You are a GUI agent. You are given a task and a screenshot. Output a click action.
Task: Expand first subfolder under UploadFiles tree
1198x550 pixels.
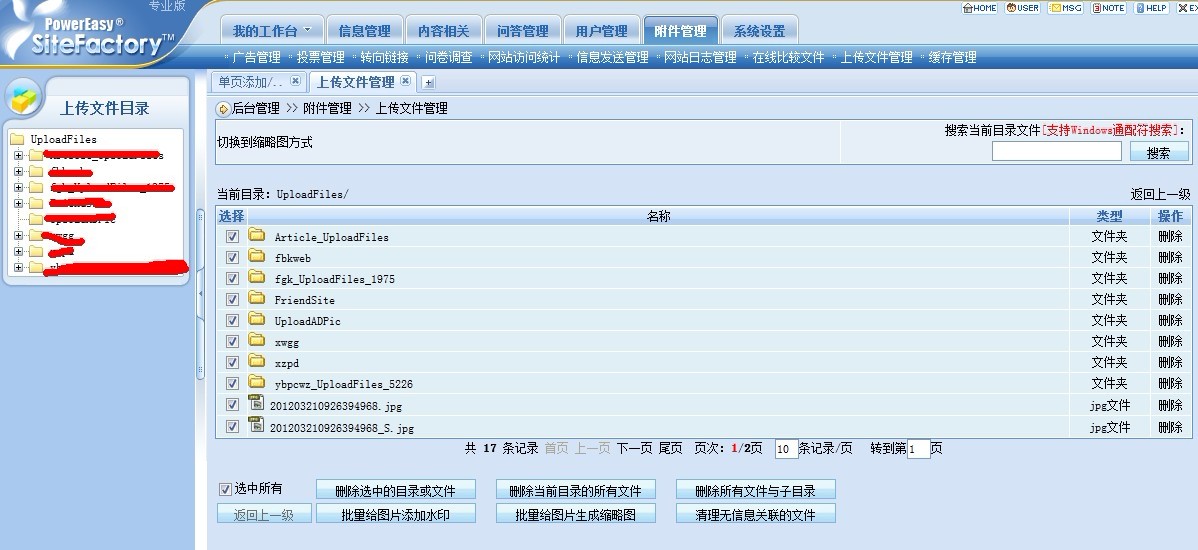[18, 156]
